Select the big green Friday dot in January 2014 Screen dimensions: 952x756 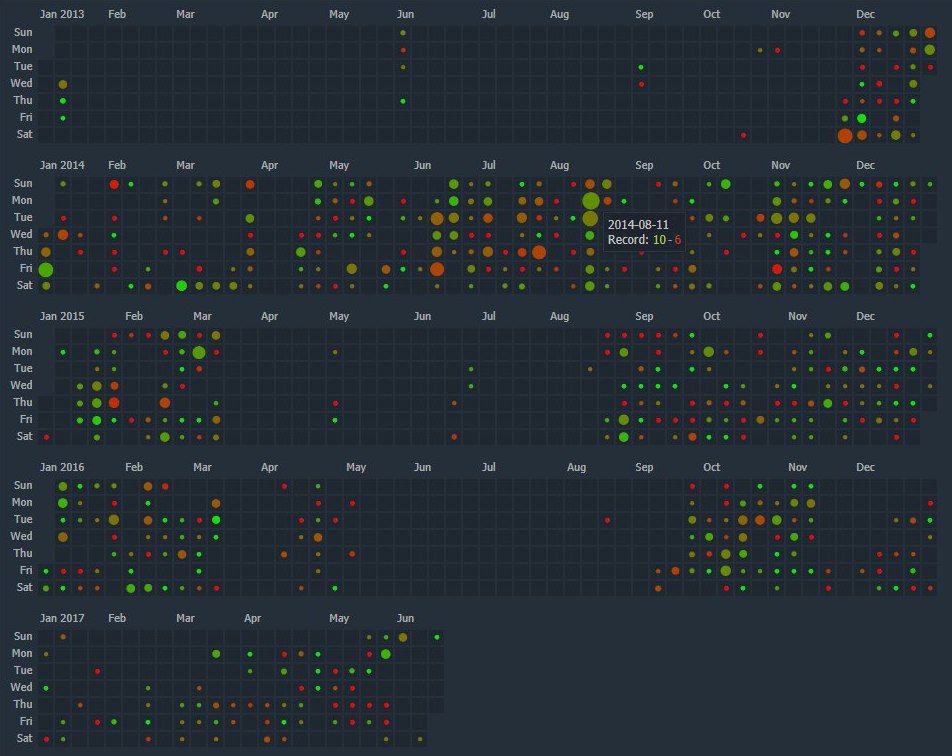45,269
